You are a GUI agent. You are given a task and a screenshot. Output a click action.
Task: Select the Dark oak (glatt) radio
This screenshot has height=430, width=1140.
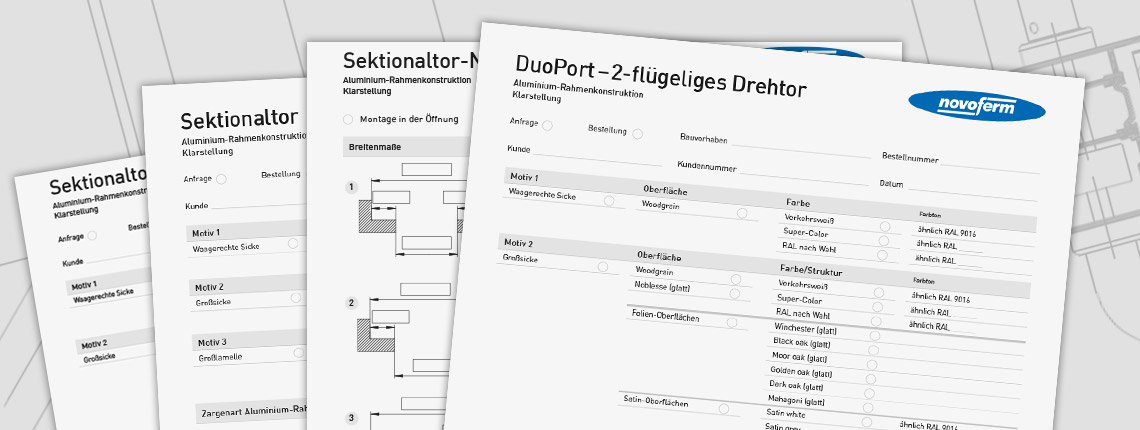coord(868,393)
